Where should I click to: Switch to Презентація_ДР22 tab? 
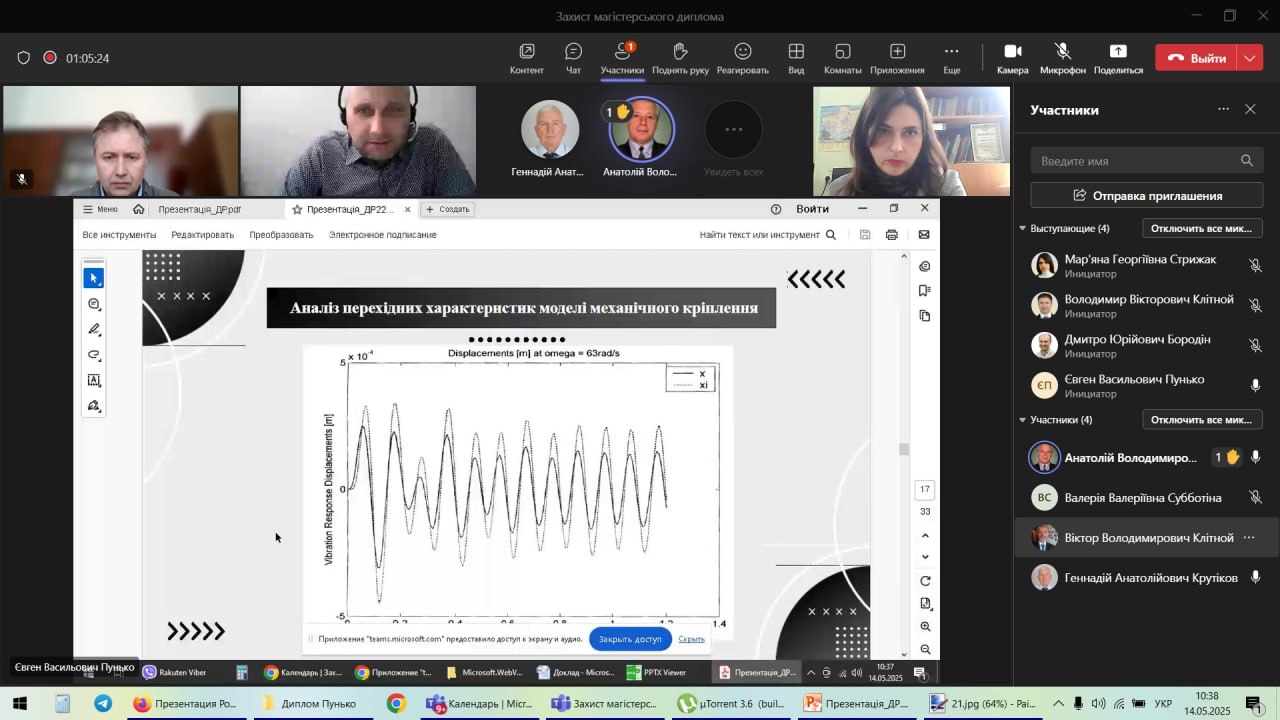pyautogui.click(x=350, y=209)
